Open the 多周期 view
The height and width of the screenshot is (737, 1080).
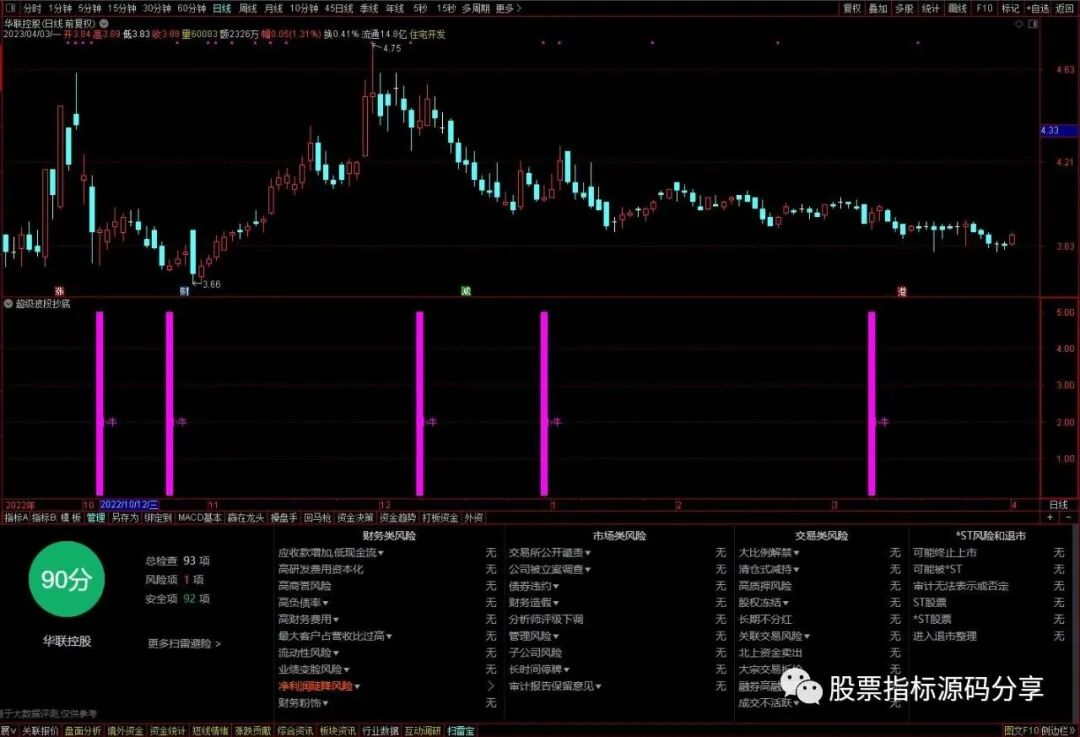[475, 8]
